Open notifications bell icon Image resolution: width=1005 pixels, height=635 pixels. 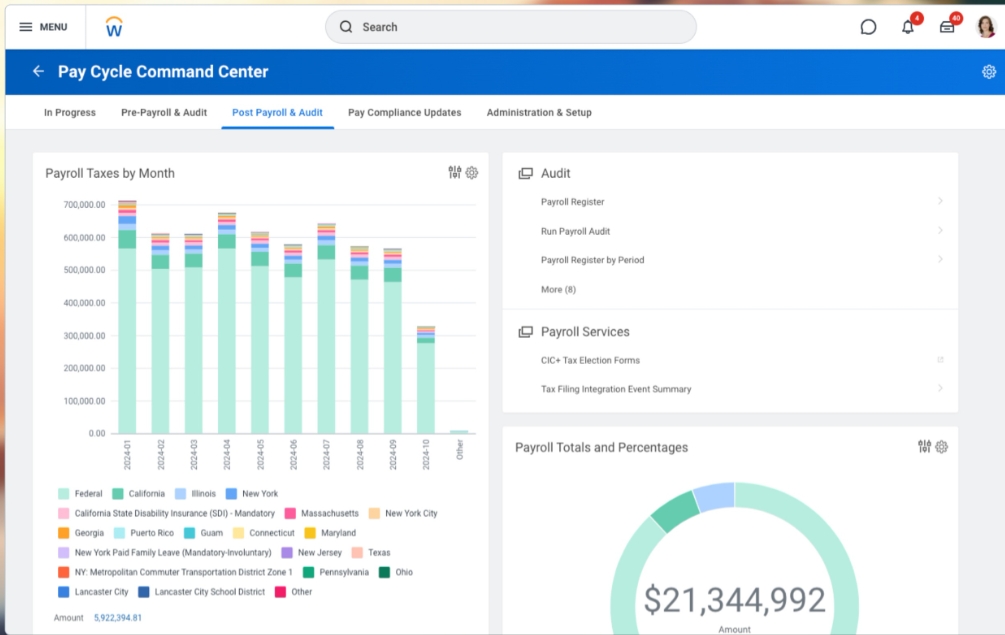coord(908,27)
